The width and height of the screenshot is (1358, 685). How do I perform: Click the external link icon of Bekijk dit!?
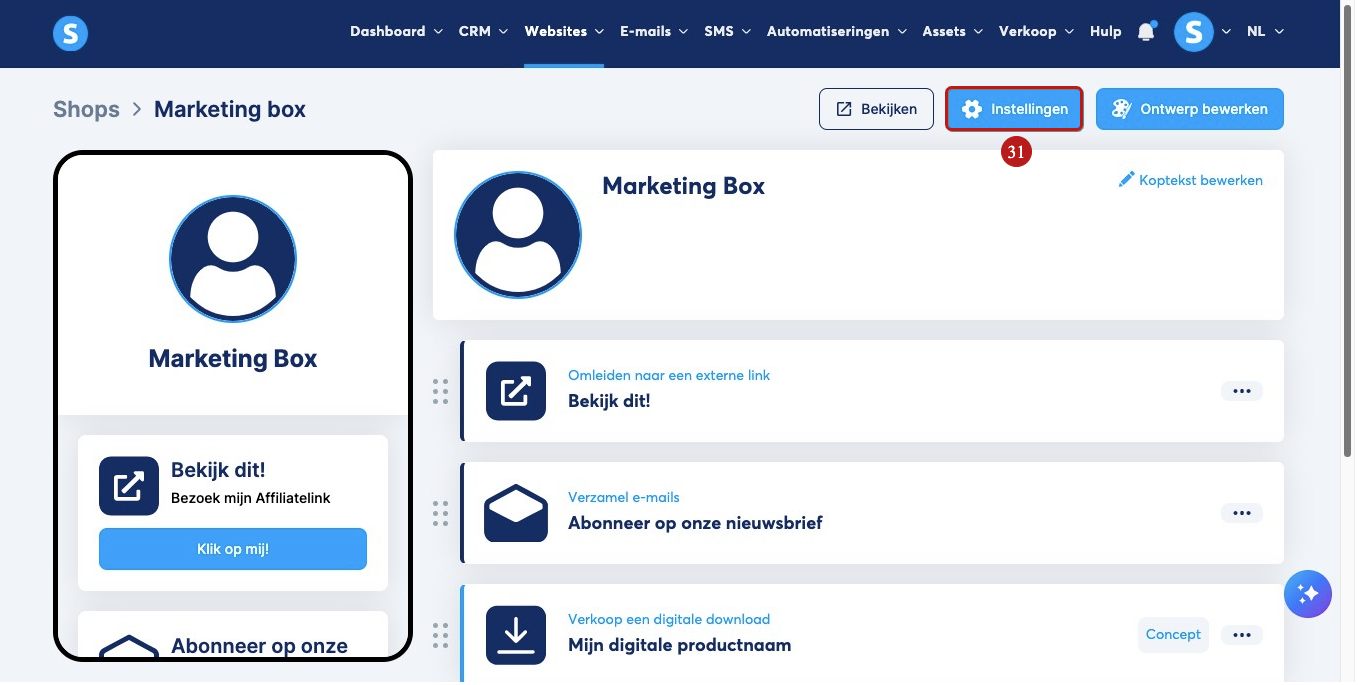[516, 391]
